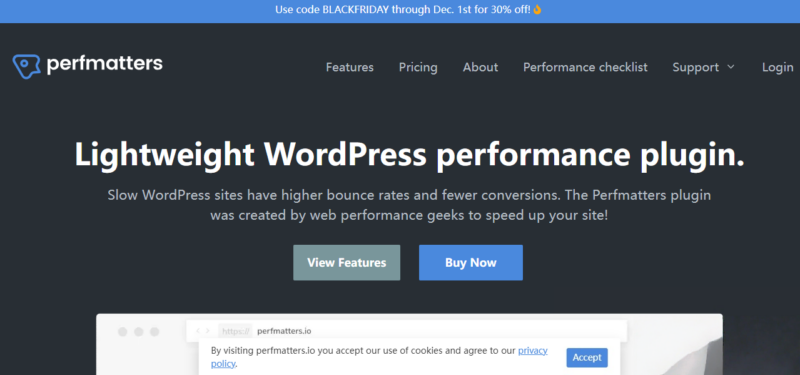Screen dimensions: 800x375
Task: Open the Features menu item
Action: [349, 67]
